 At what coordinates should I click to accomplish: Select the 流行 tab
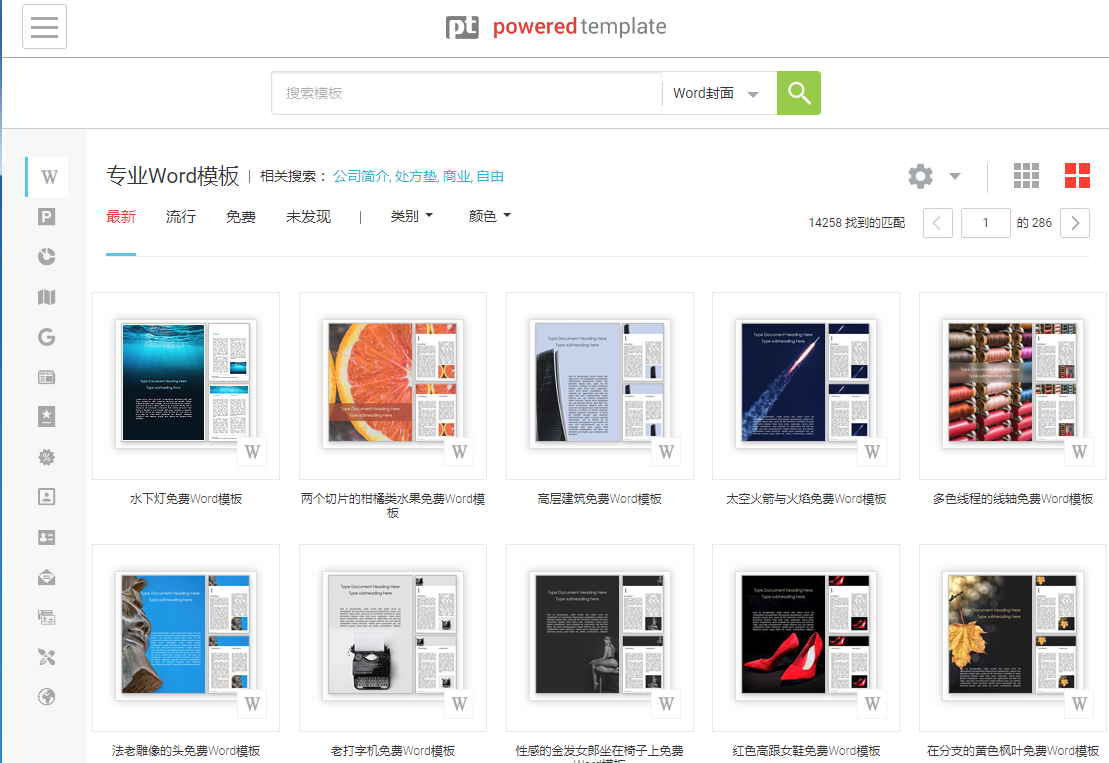point(180,216)
